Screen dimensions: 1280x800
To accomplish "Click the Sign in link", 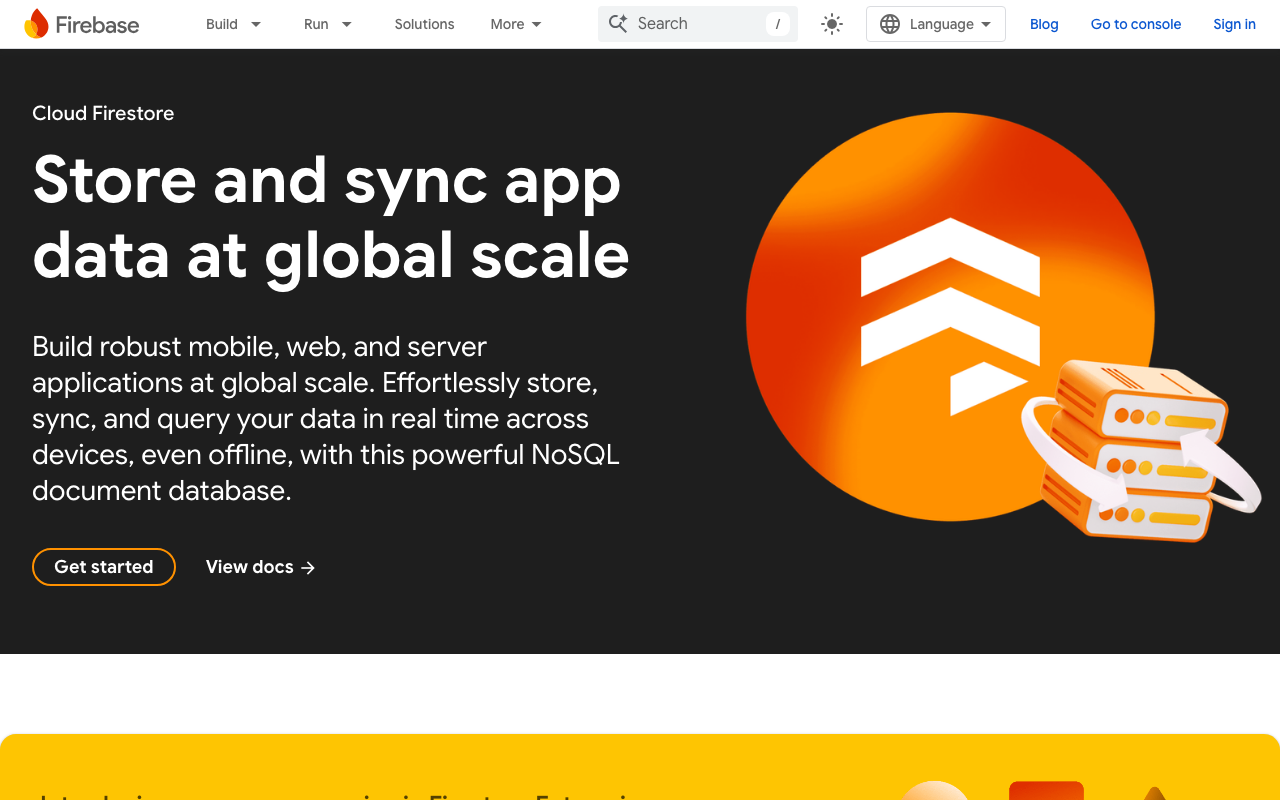I will pos(1234,24).
